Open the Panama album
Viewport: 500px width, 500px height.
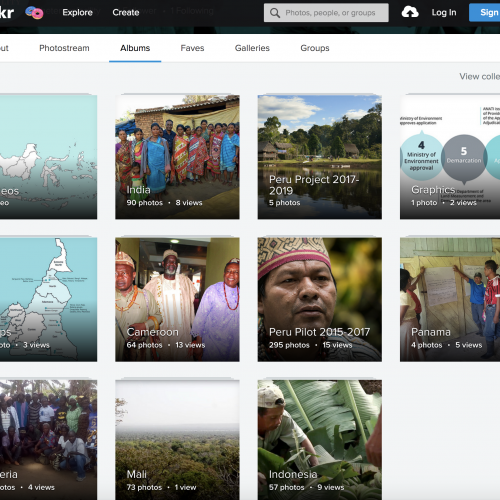tap(450, 299)
